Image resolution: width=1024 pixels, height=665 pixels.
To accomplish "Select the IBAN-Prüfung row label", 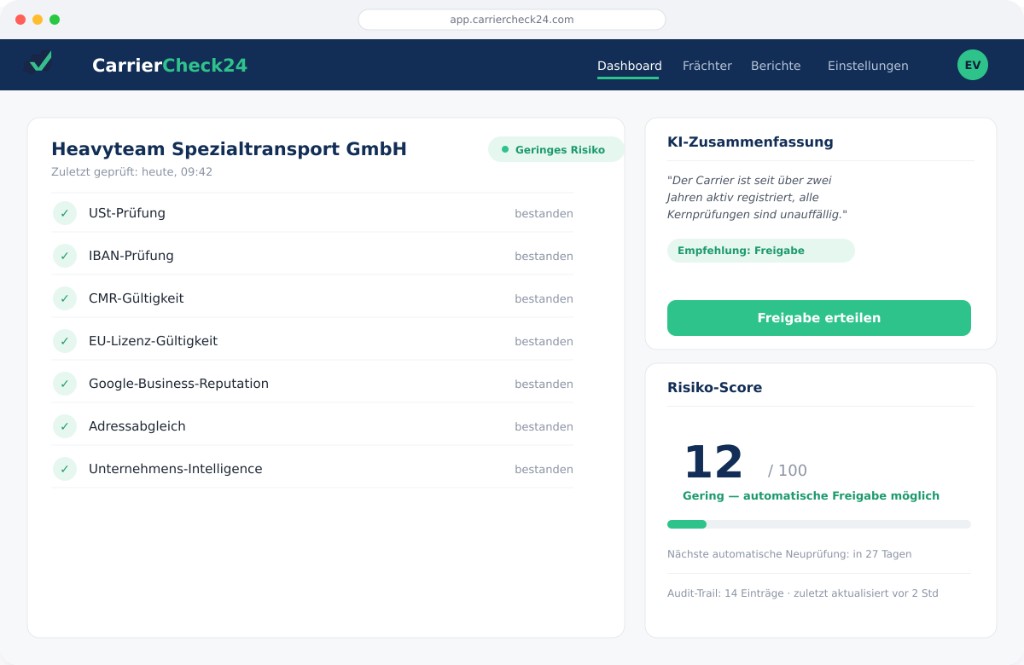I will tap(131, 255).
